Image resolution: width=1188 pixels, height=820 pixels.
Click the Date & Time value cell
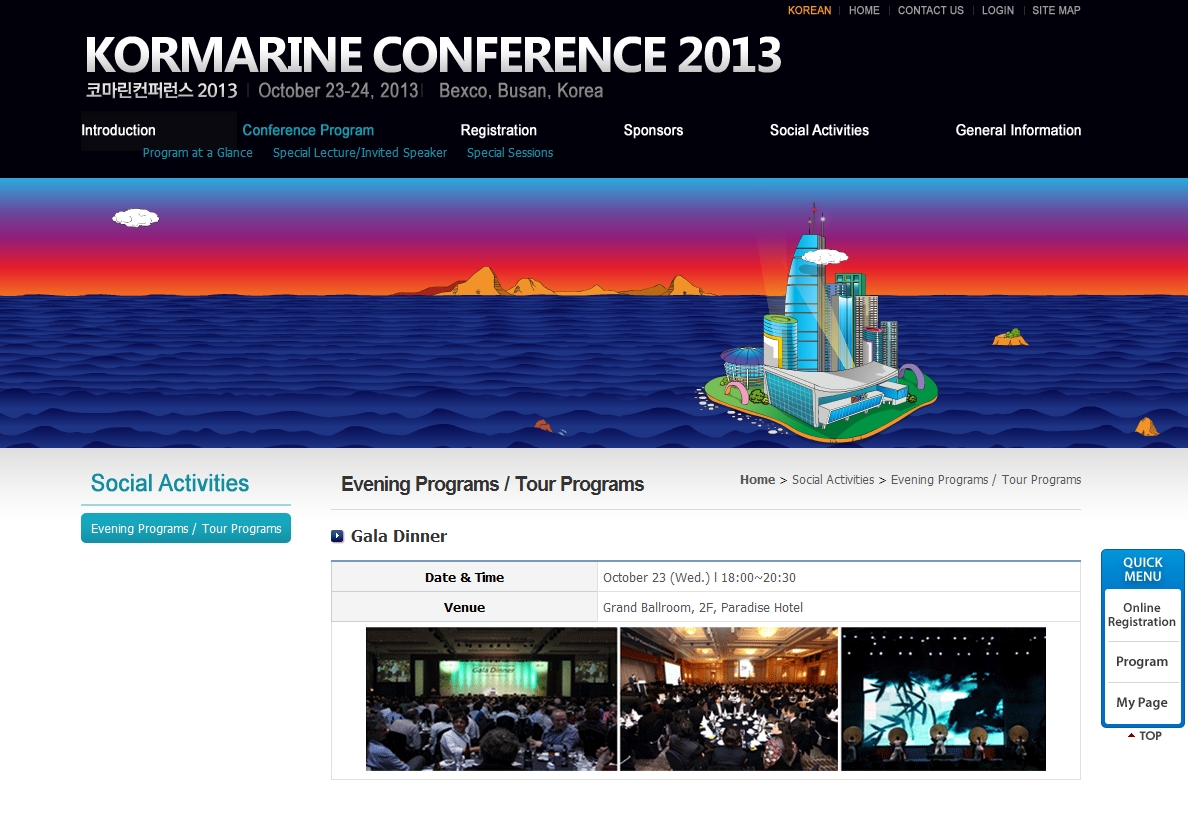coord(839,577)
